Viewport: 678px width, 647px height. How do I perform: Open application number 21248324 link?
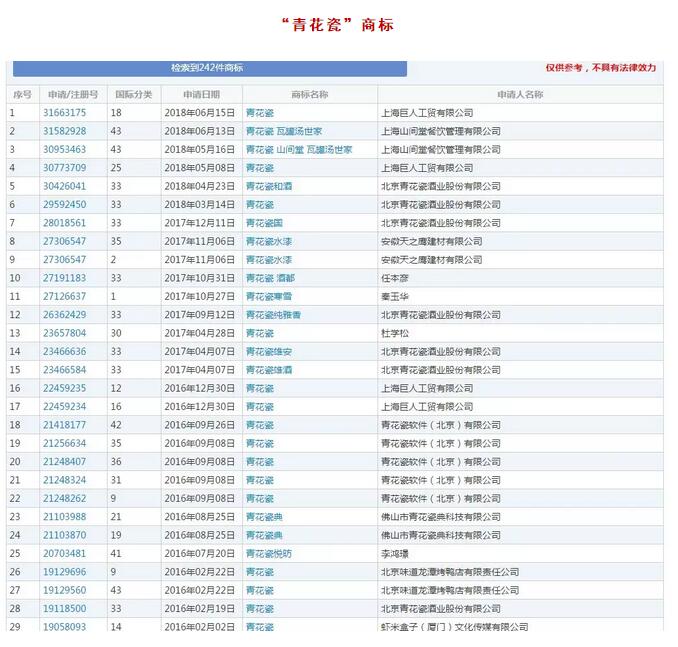tap(64, 480)
